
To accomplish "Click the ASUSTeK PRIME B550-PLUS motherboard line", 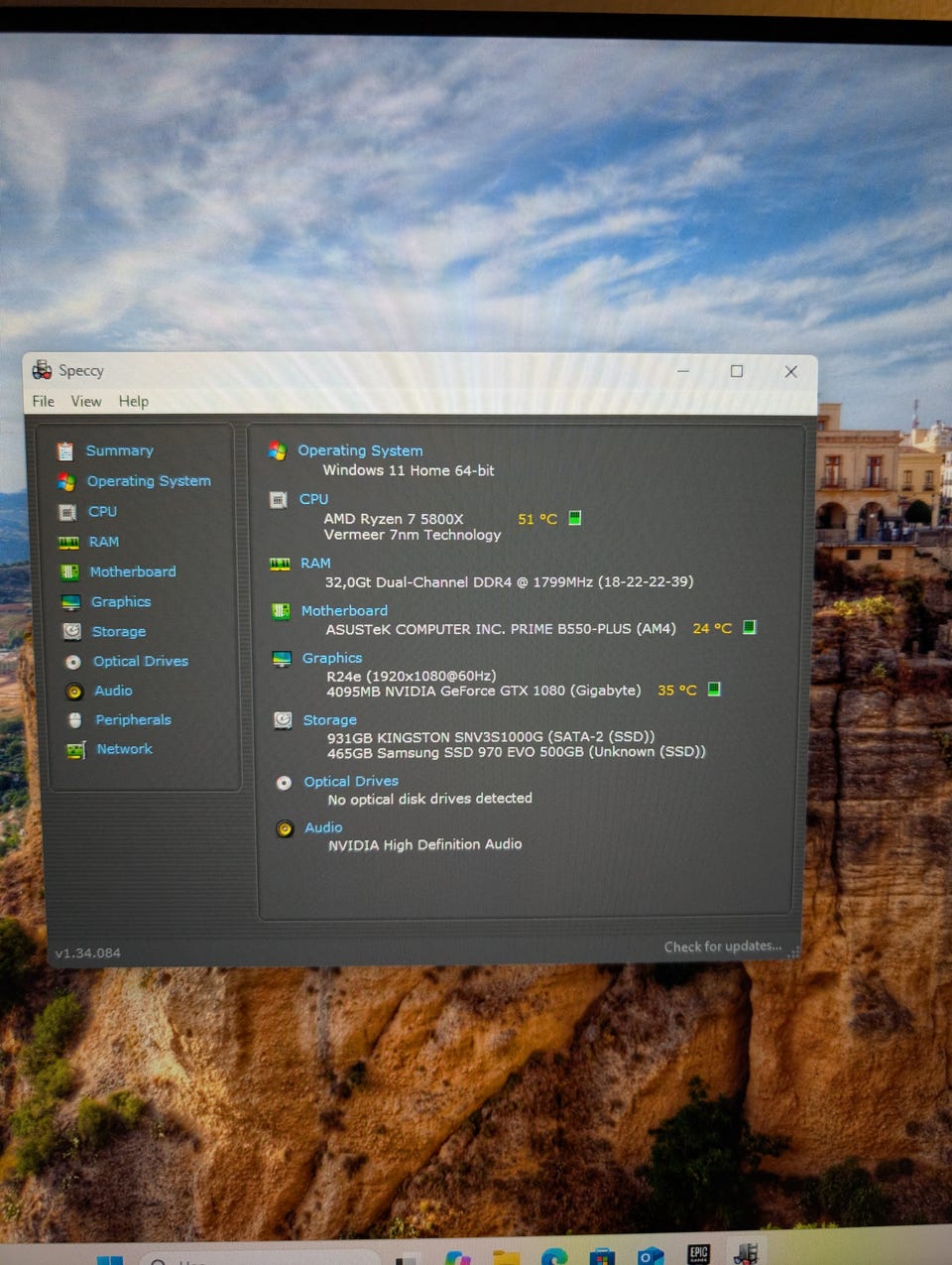I will pyautogui.click(x=501, y=629).
